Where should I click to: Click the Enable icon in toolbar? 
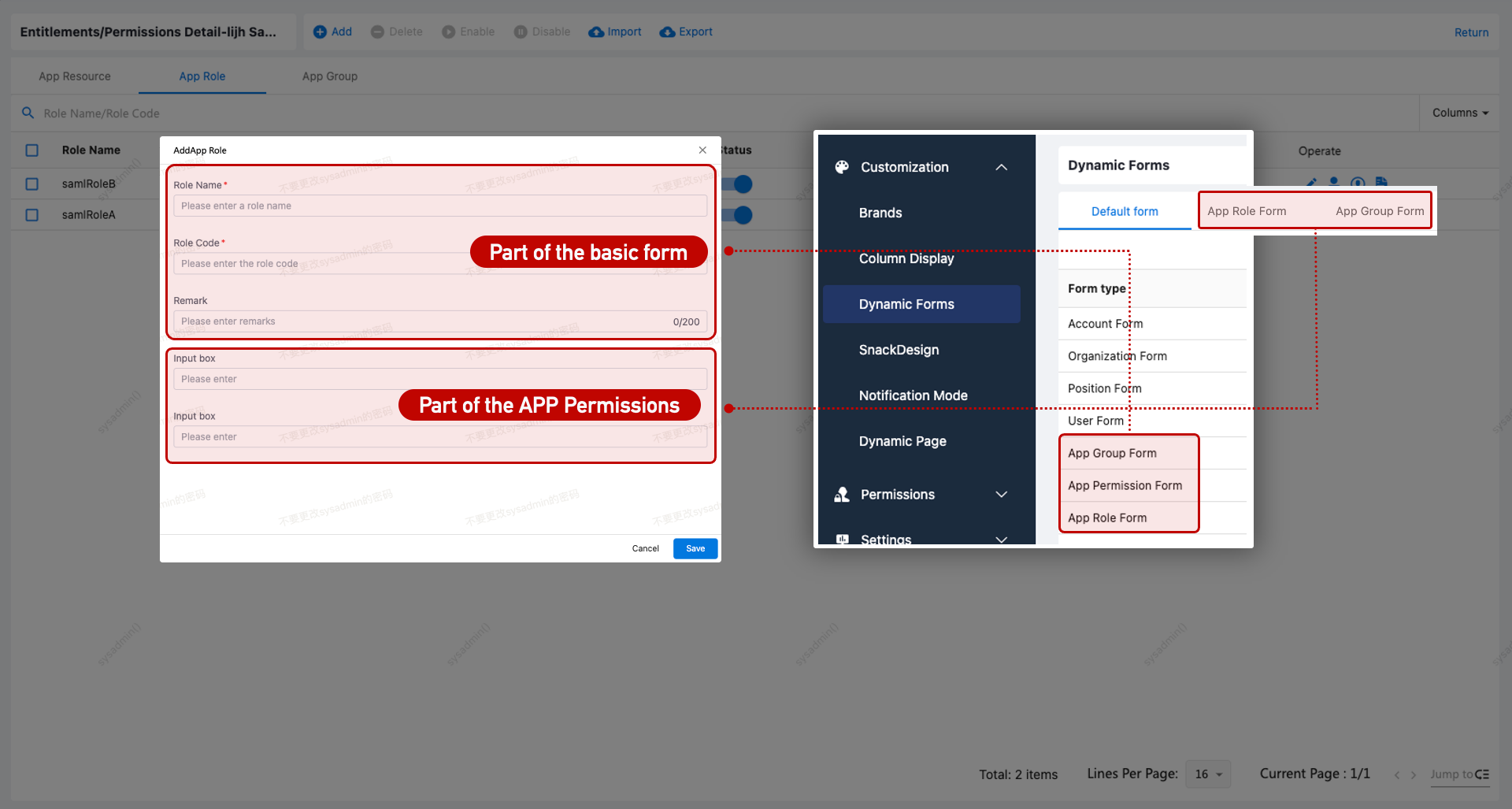tap(448, 32)
